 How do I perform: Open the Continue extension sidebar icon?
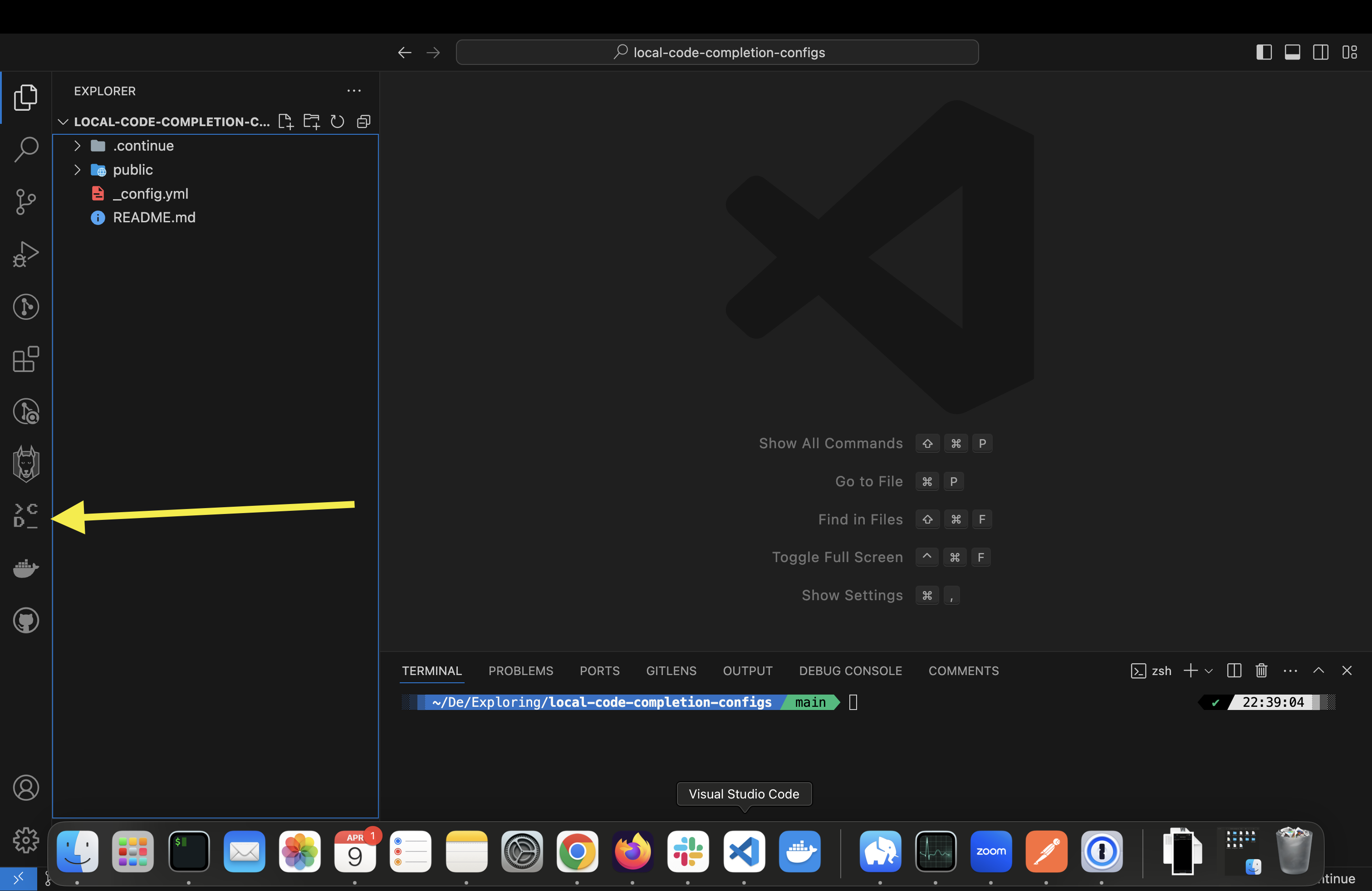pyautogui.click(x=26, y=516)
